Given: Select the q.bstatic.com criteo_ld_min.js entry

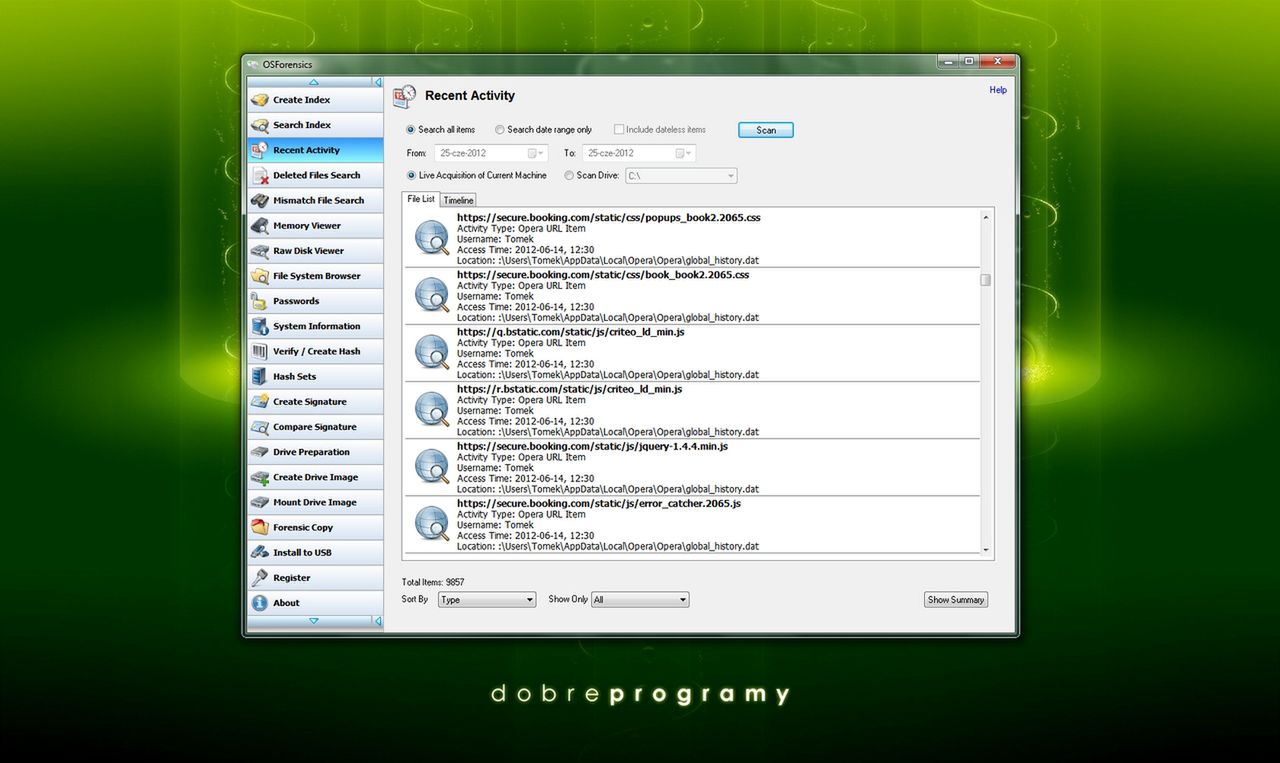Looking at the screenshot, I should pos(692,353).
